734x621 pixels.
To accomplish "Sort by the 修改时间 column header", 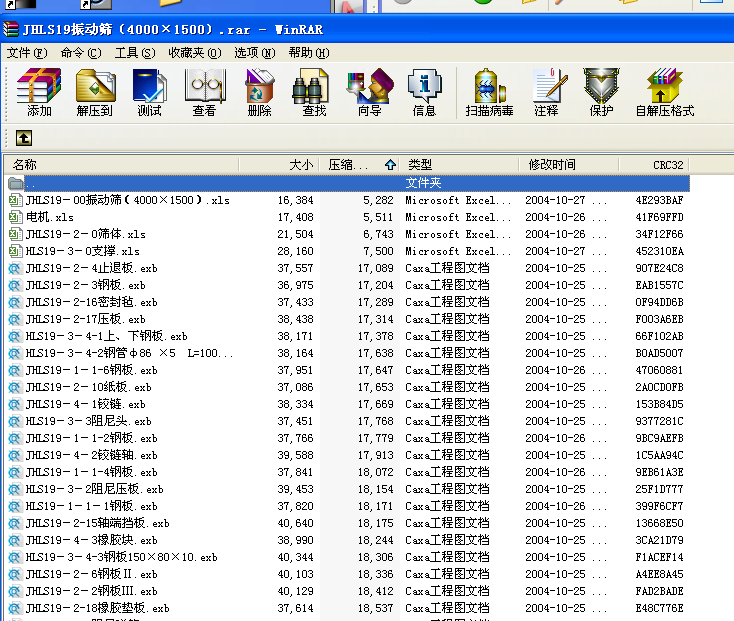I will coord(569,165).
